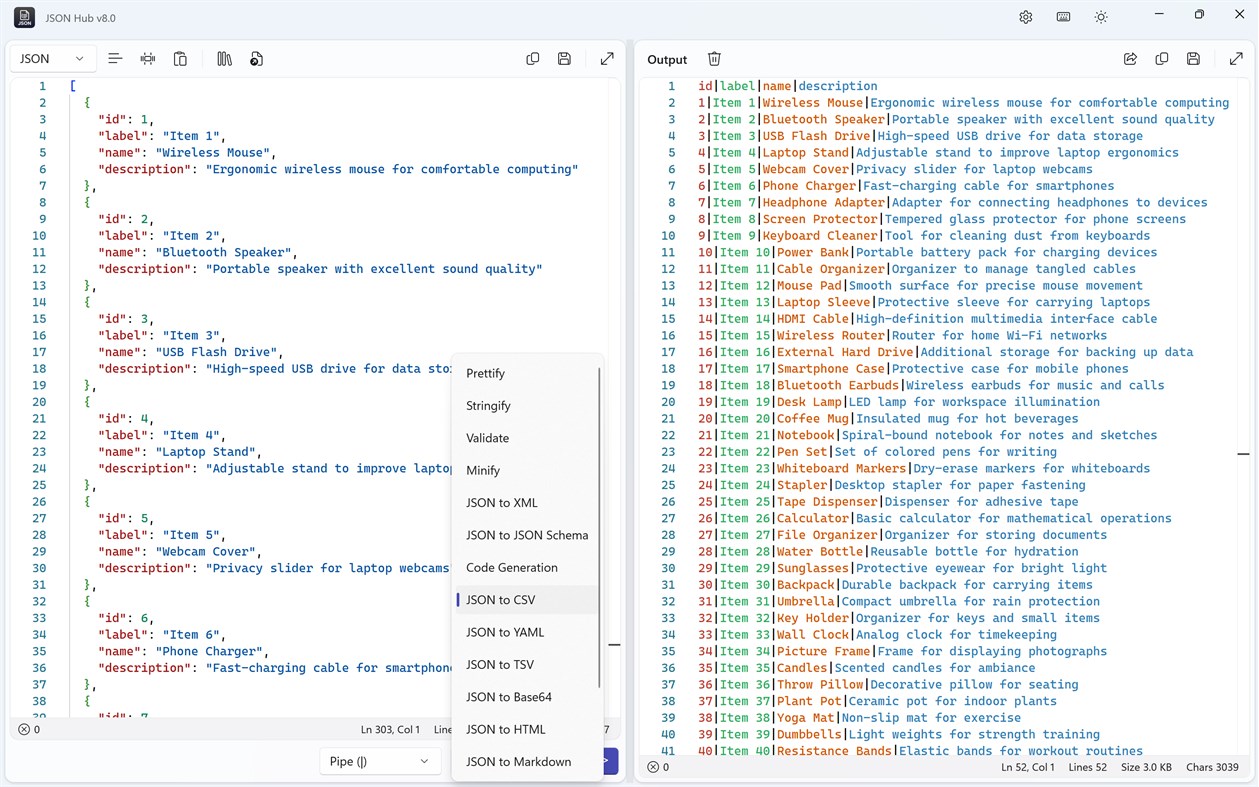The image size is (1259, 787).
Task: Share the output using the export icon
Action: pyautogui.click(x=1130, y=59)
